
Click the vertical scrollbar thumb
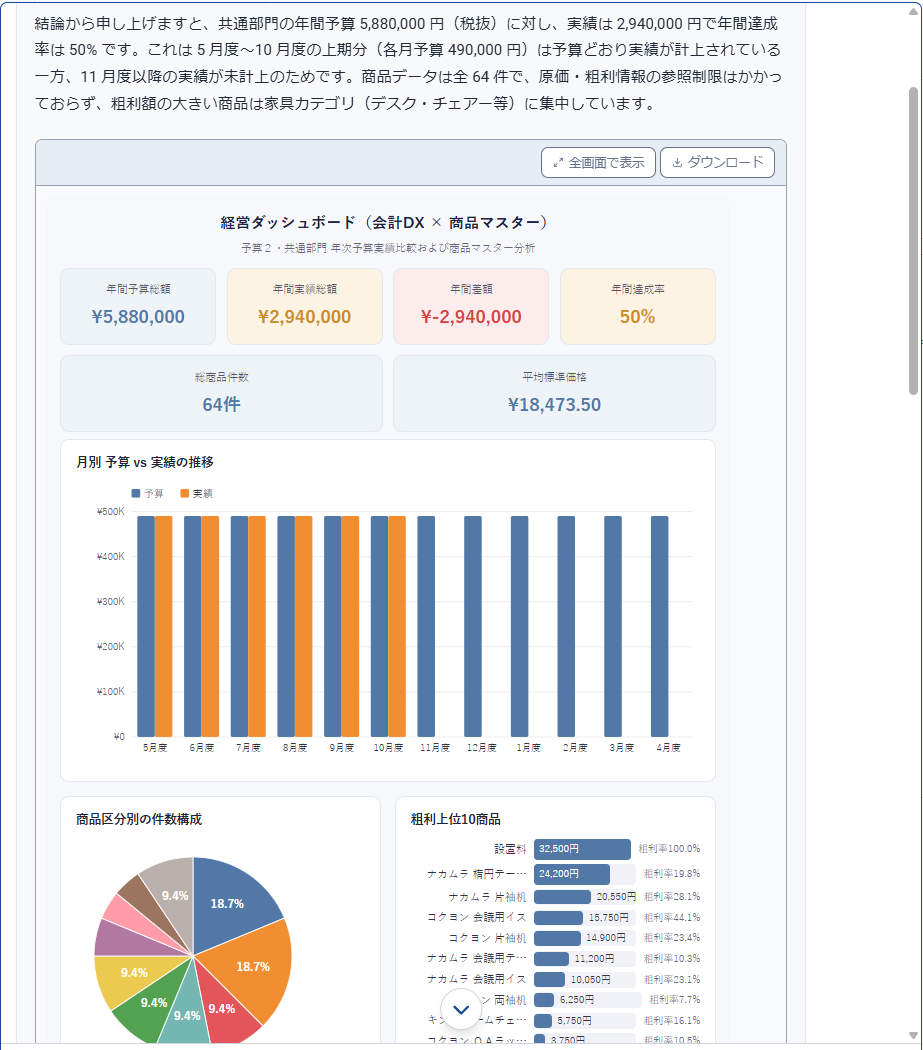click(914, 241)
